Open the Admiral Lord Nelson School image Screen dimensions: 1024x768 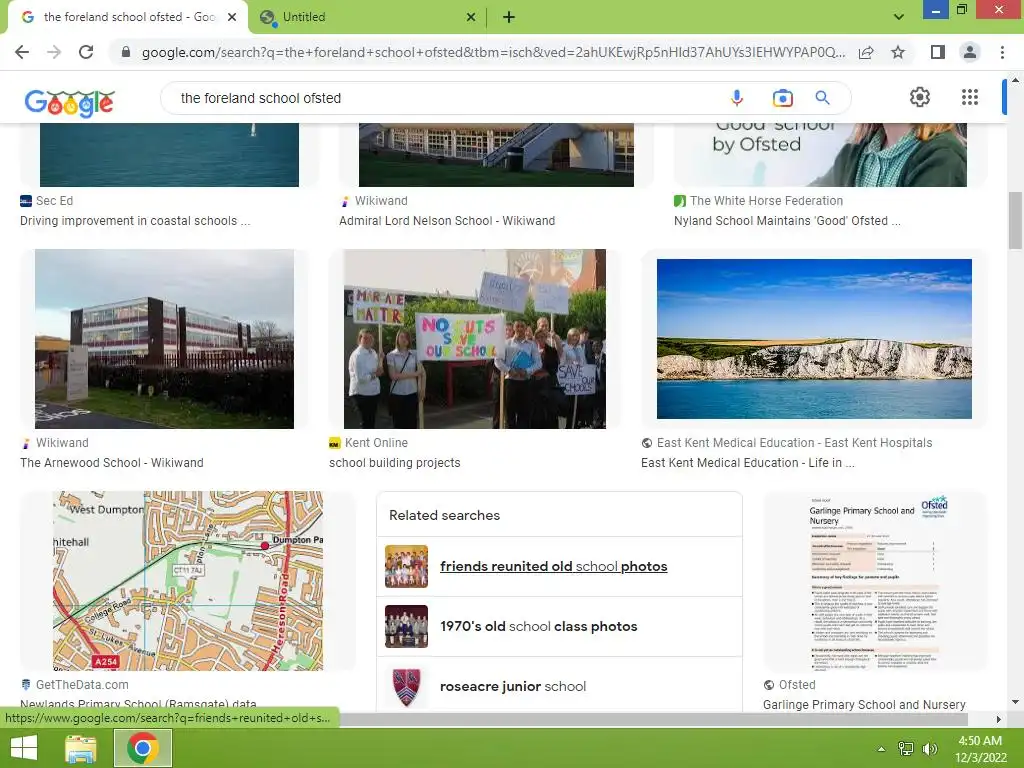coord(496,155)
